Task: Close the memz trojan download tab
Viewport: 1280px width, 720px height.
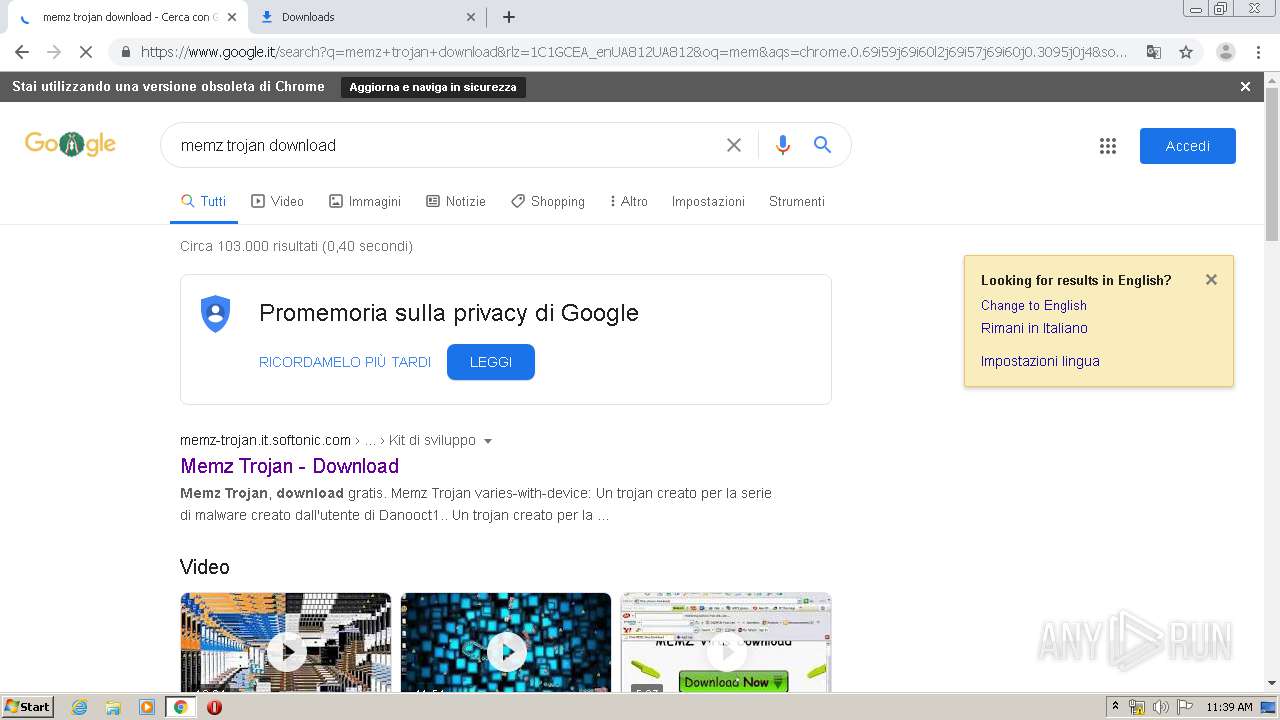Action: 232,17
